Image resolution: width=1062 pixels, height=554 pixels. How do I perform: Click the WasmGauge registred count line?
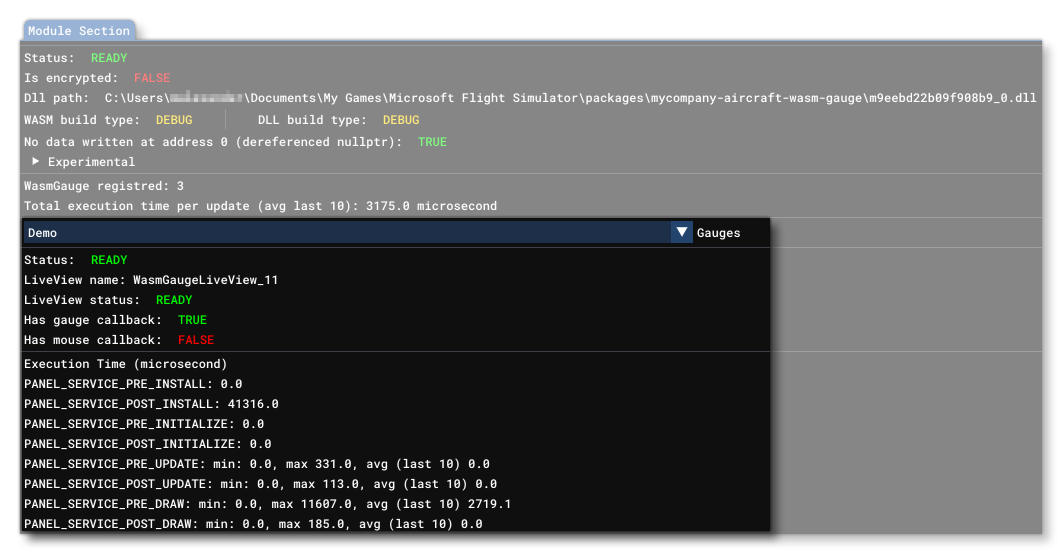(104, 186)
